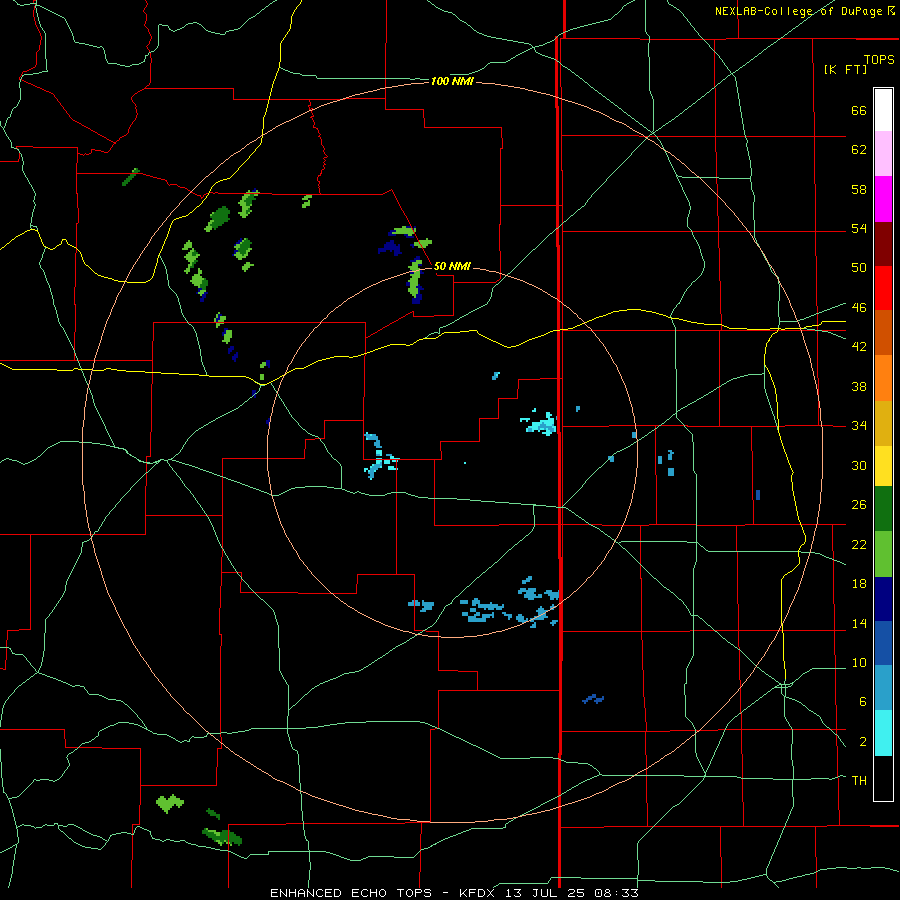Click the 54 legend value

click(x=859, y=228)
